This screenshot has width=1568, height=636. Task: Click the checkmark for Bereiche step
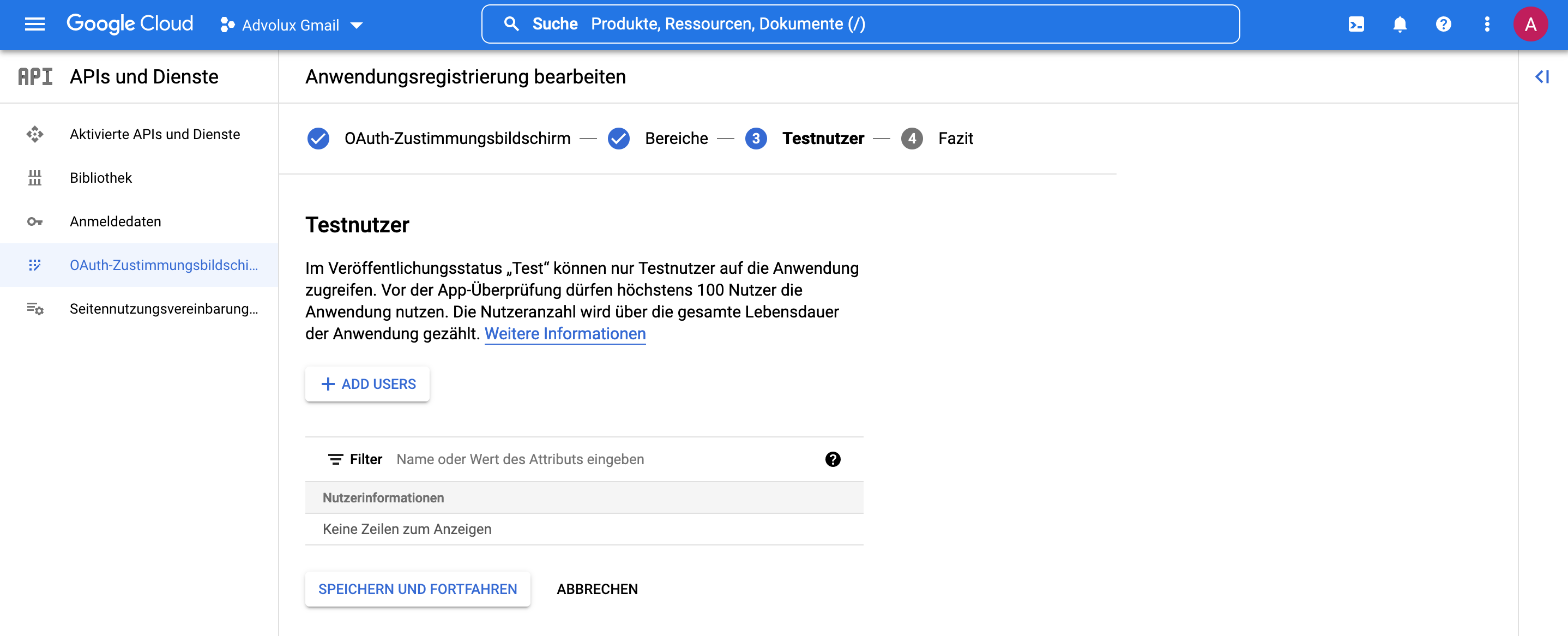point(618,139)
